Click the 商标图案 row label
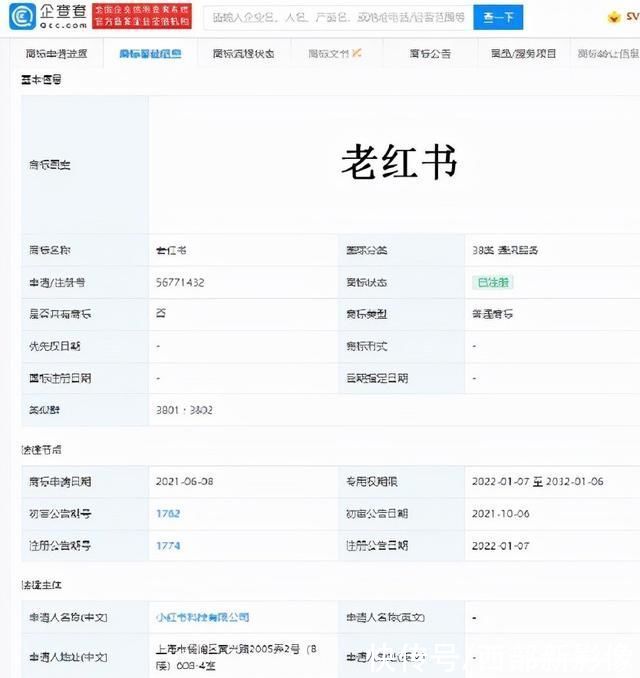The image size is (640, 678). coord(50,165)
